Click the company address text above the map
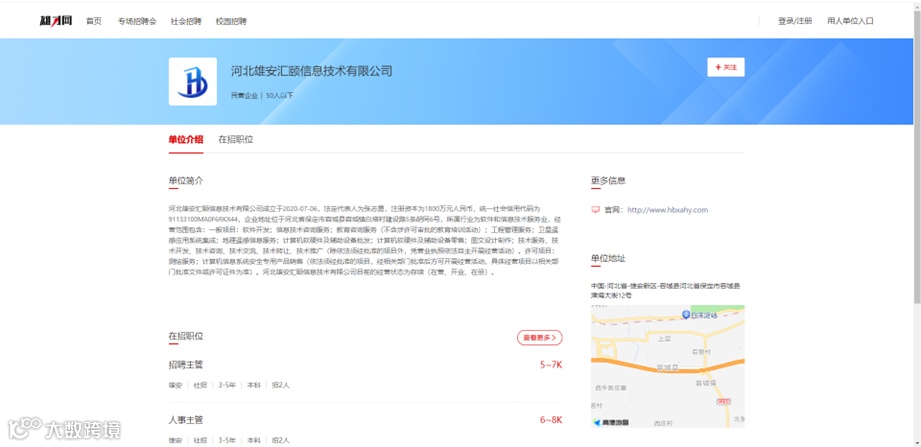 point(666,291)
